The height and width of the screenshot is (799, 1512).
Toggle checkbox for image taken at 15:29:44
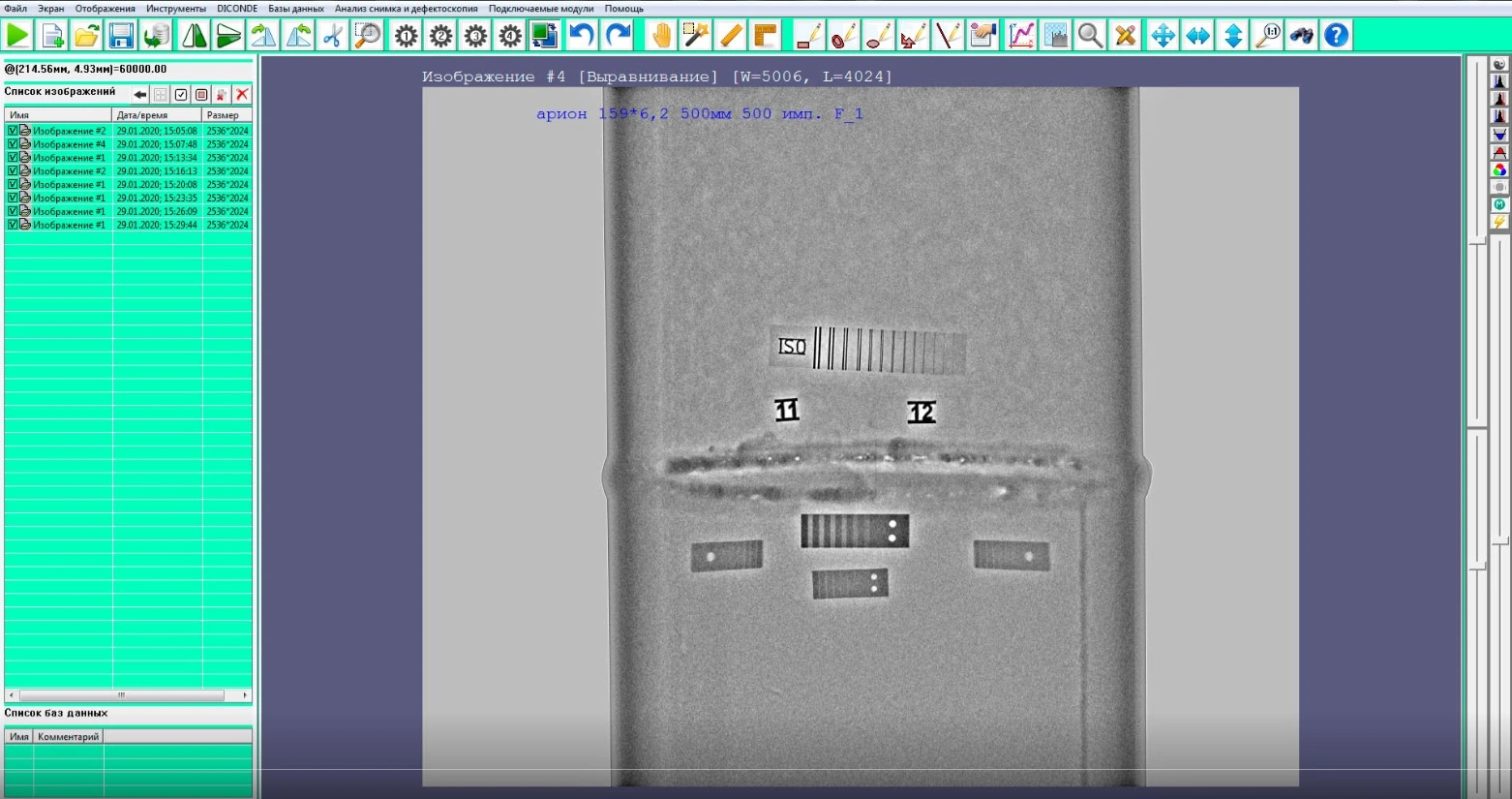[13, 225]
